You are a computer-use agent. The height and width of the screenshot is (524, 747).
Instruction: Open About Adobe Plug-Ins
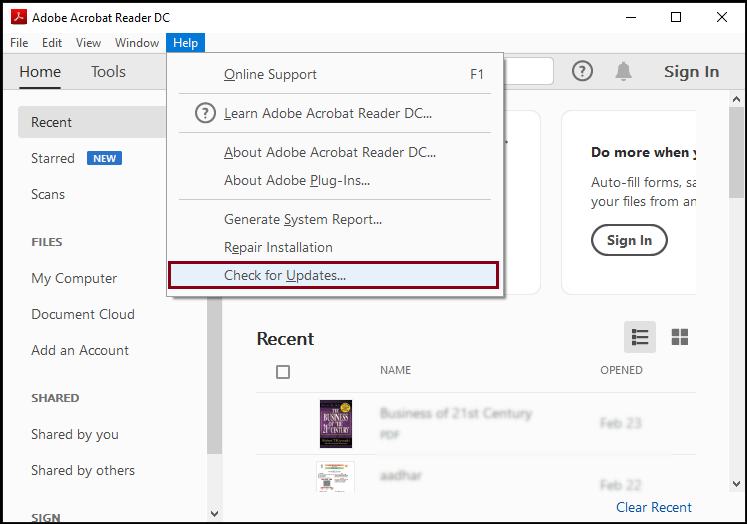click(x=335, y=181)
